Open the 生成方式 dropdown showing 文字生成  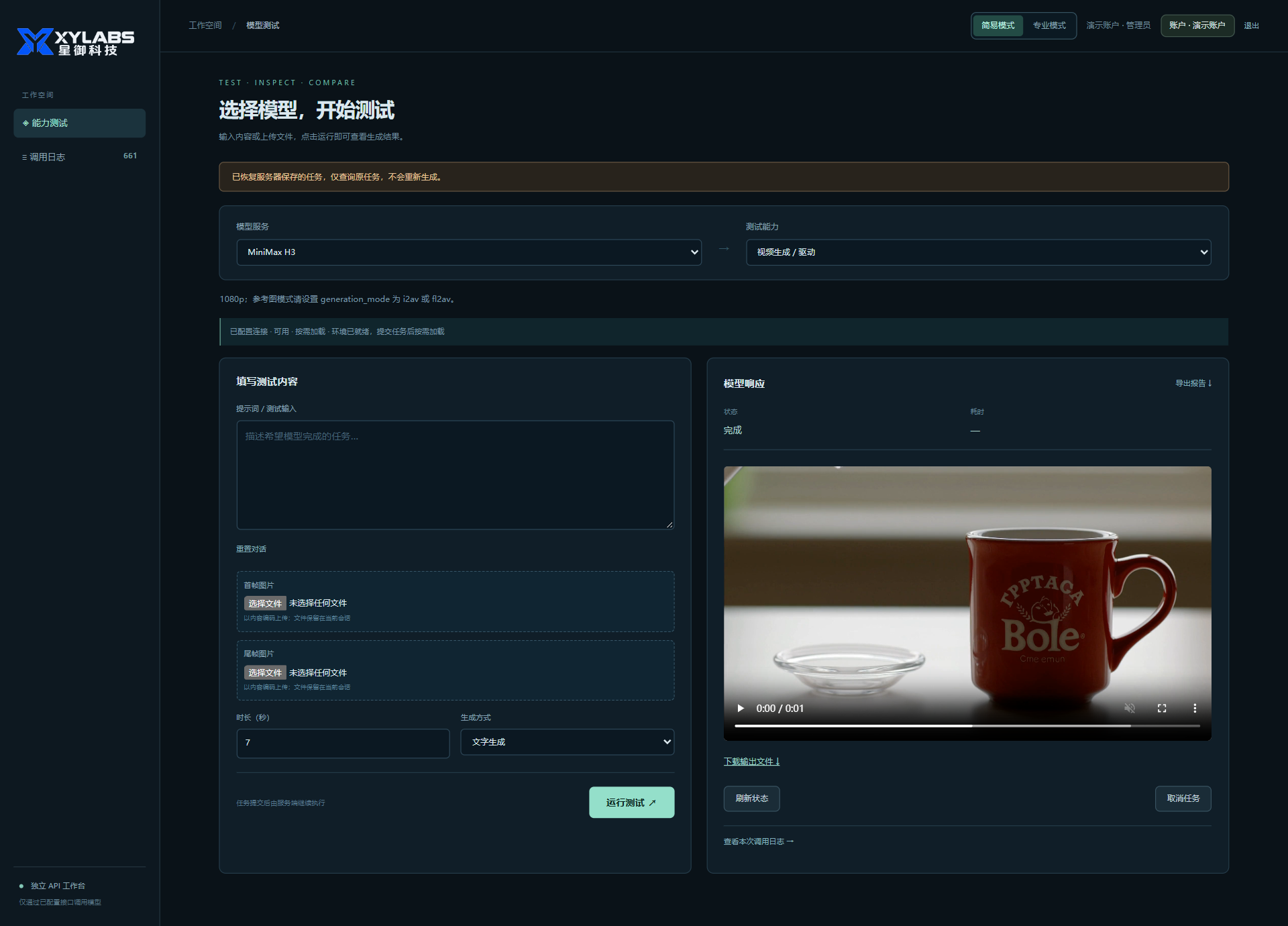567,742
